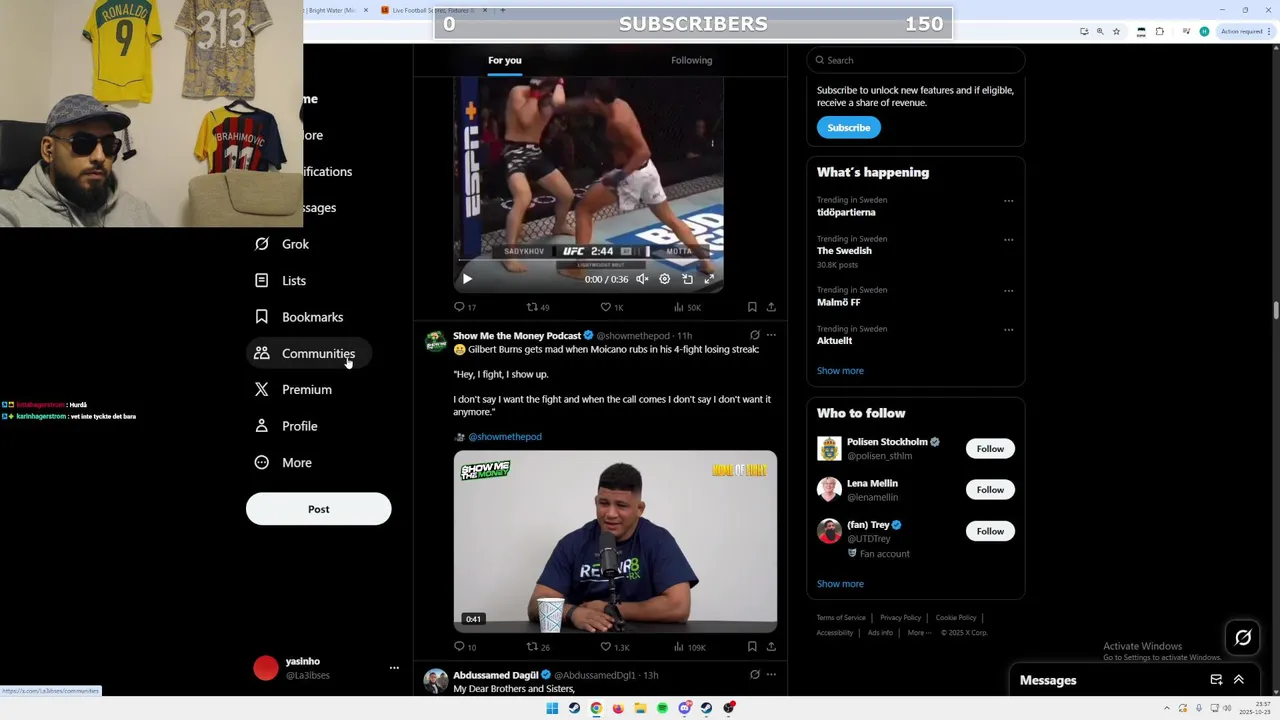1280x720 pixels.
Task: Reply to the UFC video post (17)
Action: (465, 307)
